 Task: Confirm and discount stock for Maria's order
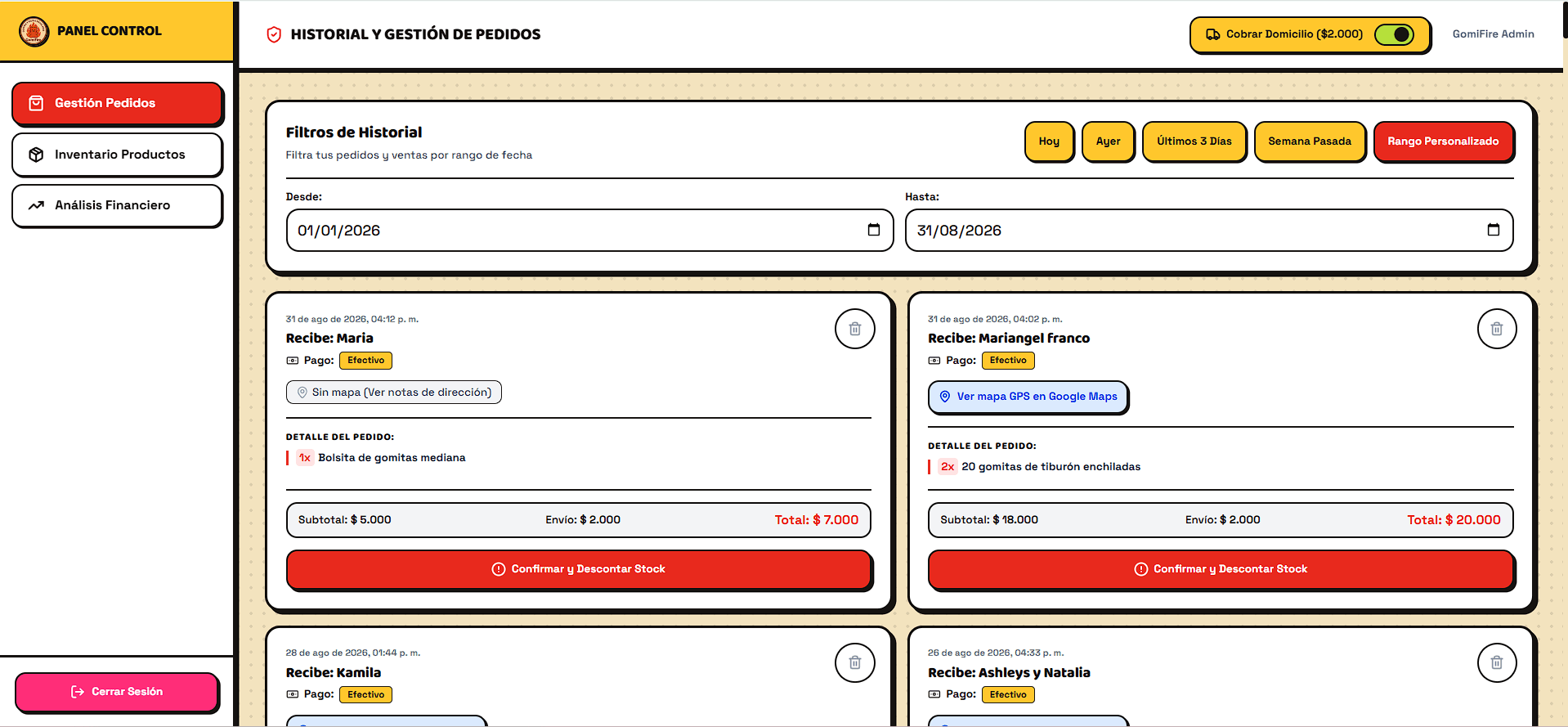tap(579, 569)
